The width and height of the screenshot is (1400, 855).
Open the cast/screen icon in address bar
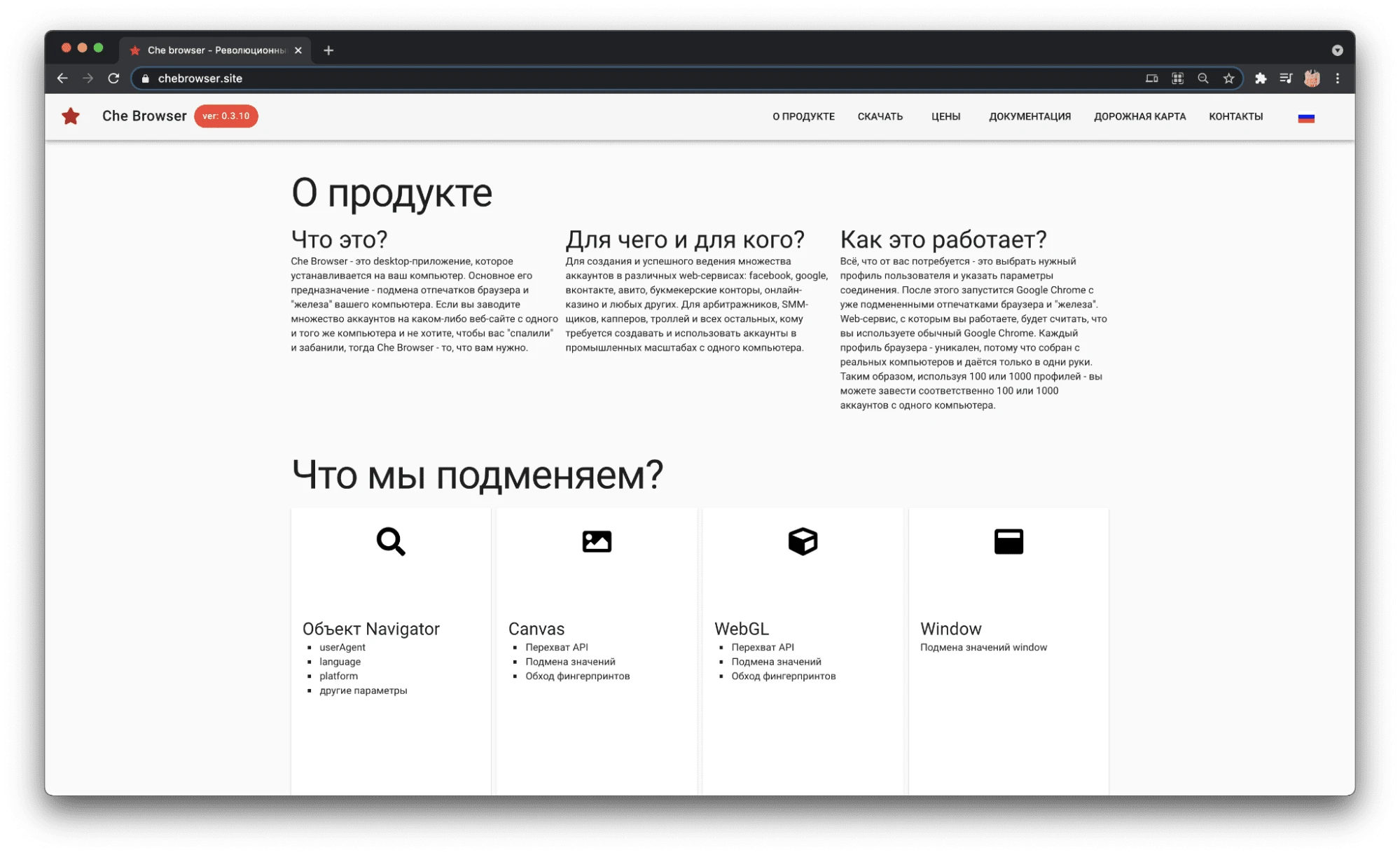pyautogui.click(x=1152, y=78)
